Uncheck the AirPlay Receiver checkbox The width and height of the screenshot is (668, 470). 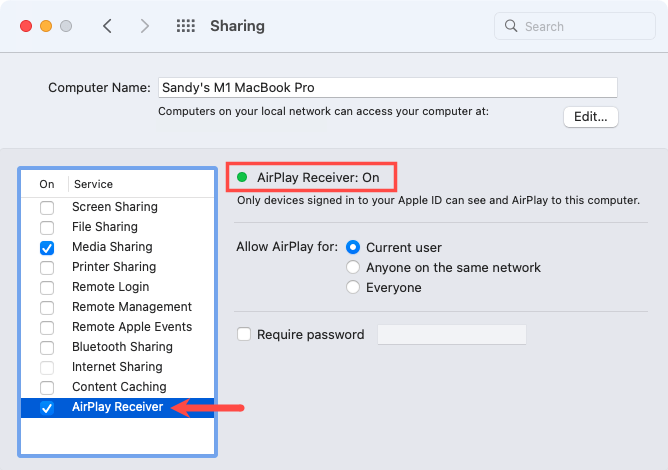tap(47, 408)
